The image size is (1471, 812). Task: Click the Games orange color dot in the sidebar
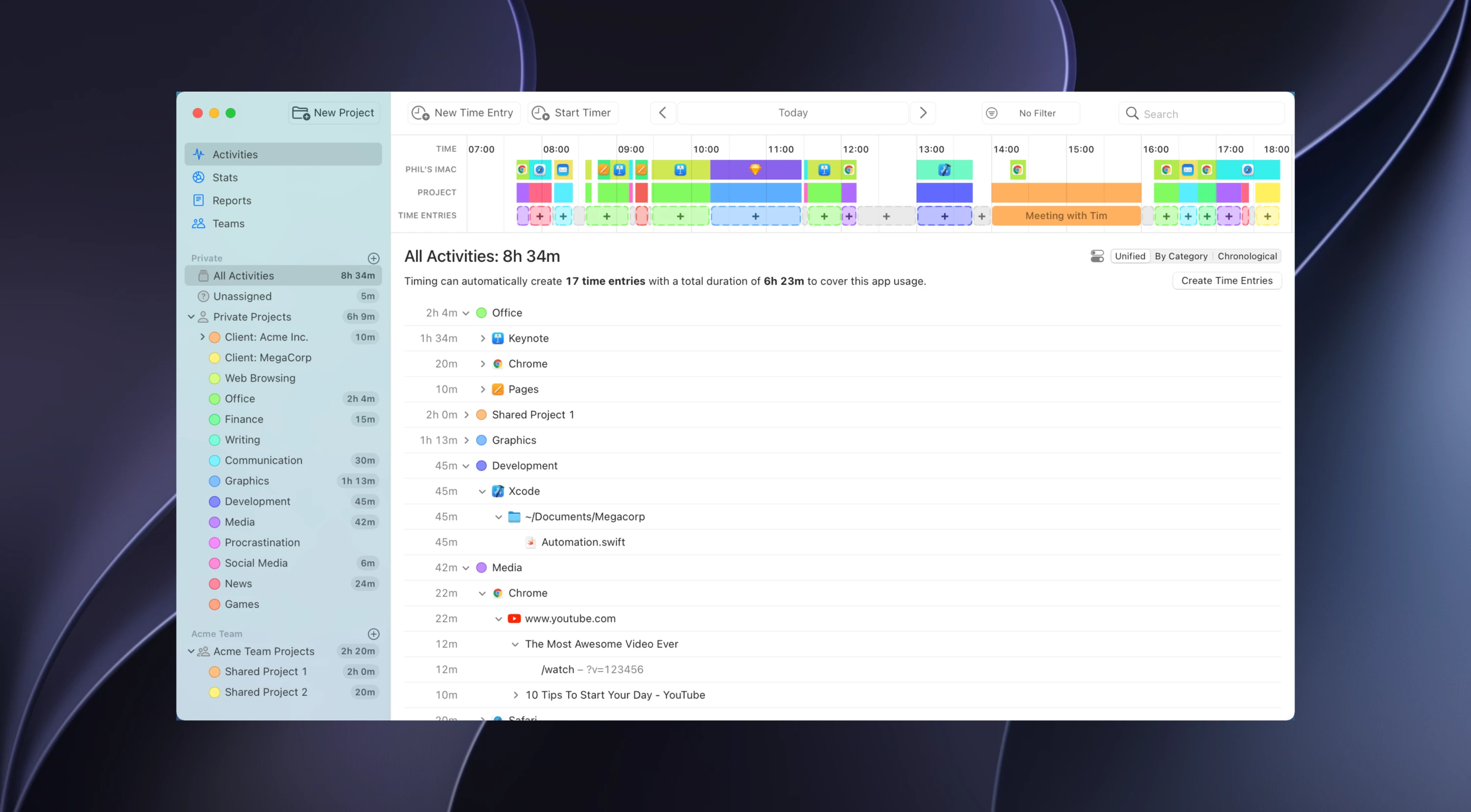(x=215, y=604)
